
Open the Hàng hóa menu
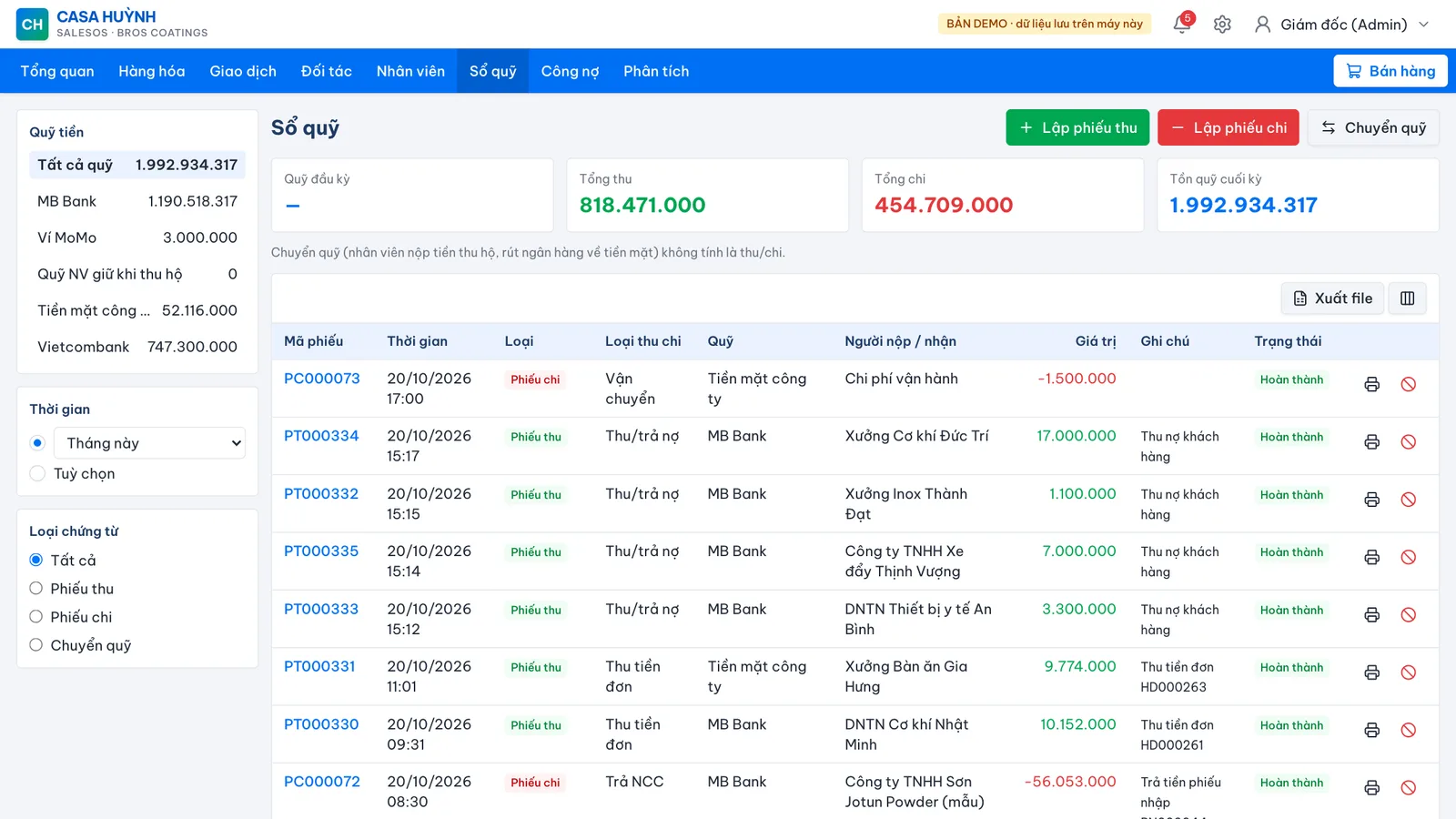pos(151,71)
